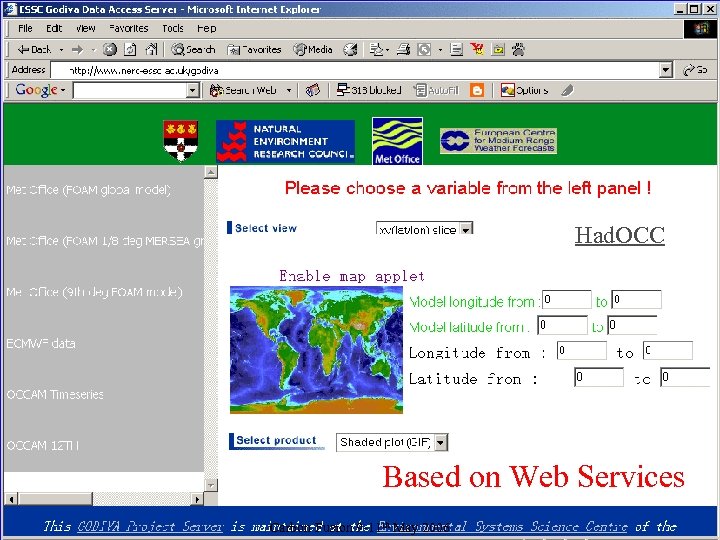The height and width of the screenshot is (540, 720).
Task: Click the Discuss toolbar icon
Action: [x=456, y=49]
